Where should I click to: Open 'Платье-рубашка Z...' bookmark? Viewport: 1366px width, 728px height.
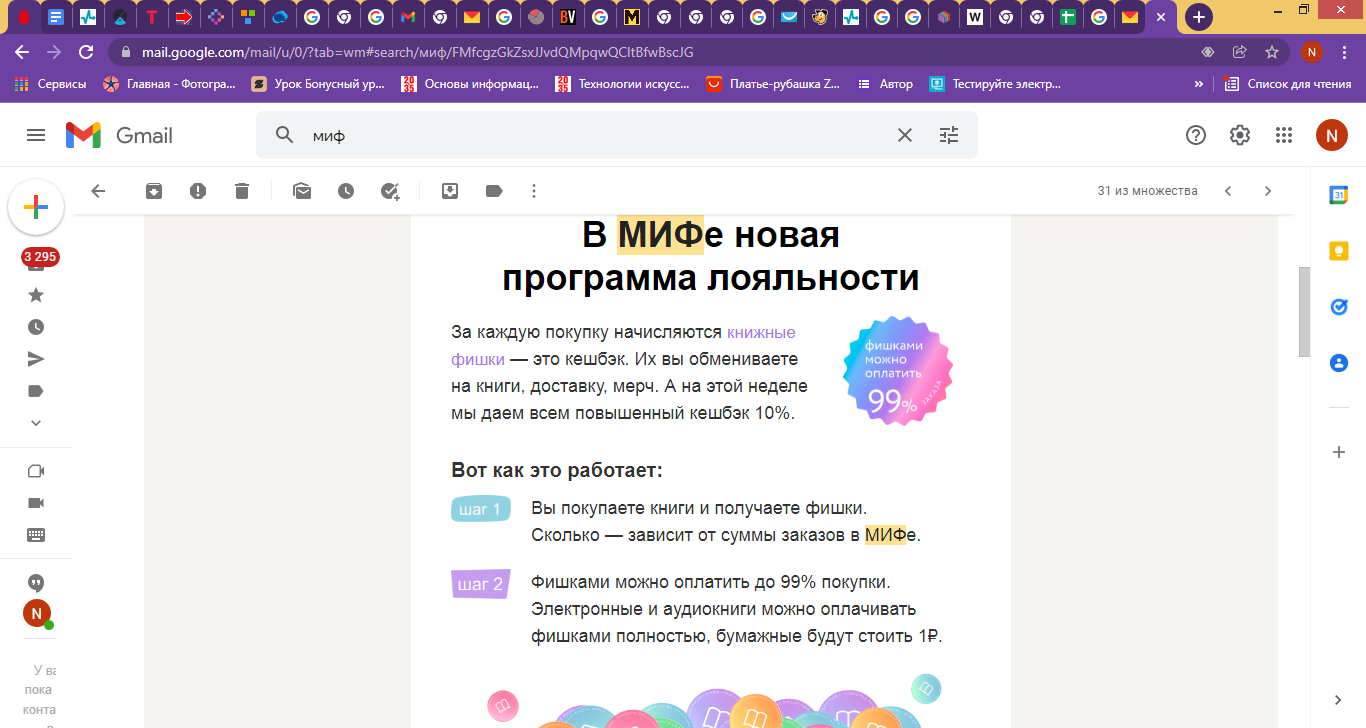773,84
